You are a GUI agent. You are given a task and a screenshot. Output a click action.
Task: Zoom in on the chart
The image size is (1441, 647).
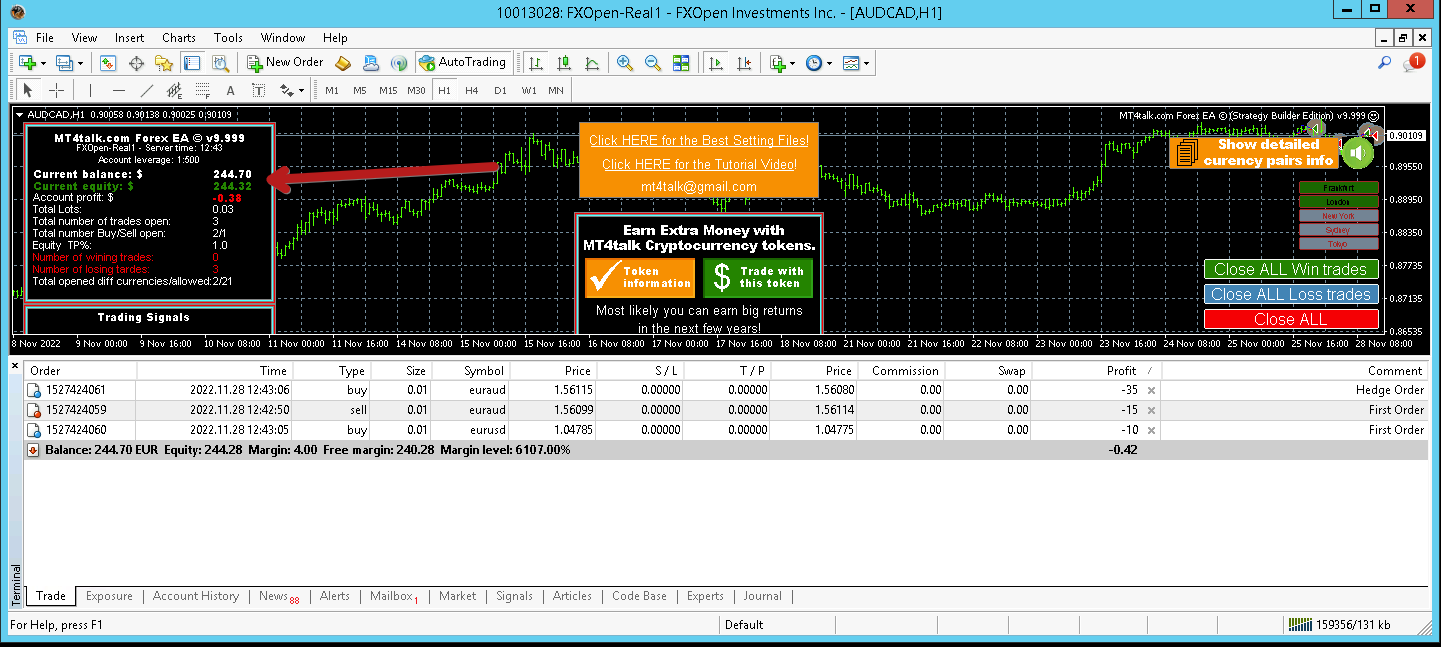tap(625, 62)
